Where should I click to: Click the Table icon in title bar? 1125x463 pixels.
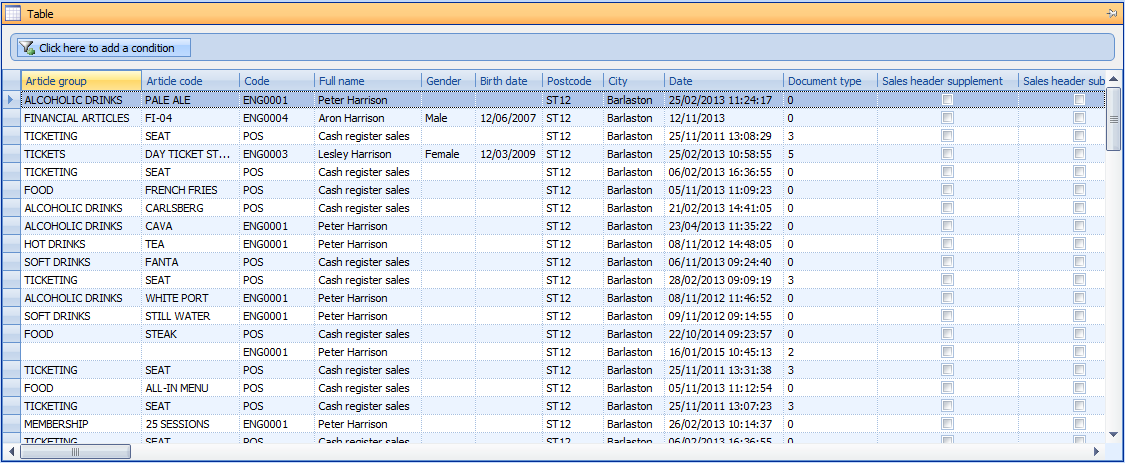13,14
